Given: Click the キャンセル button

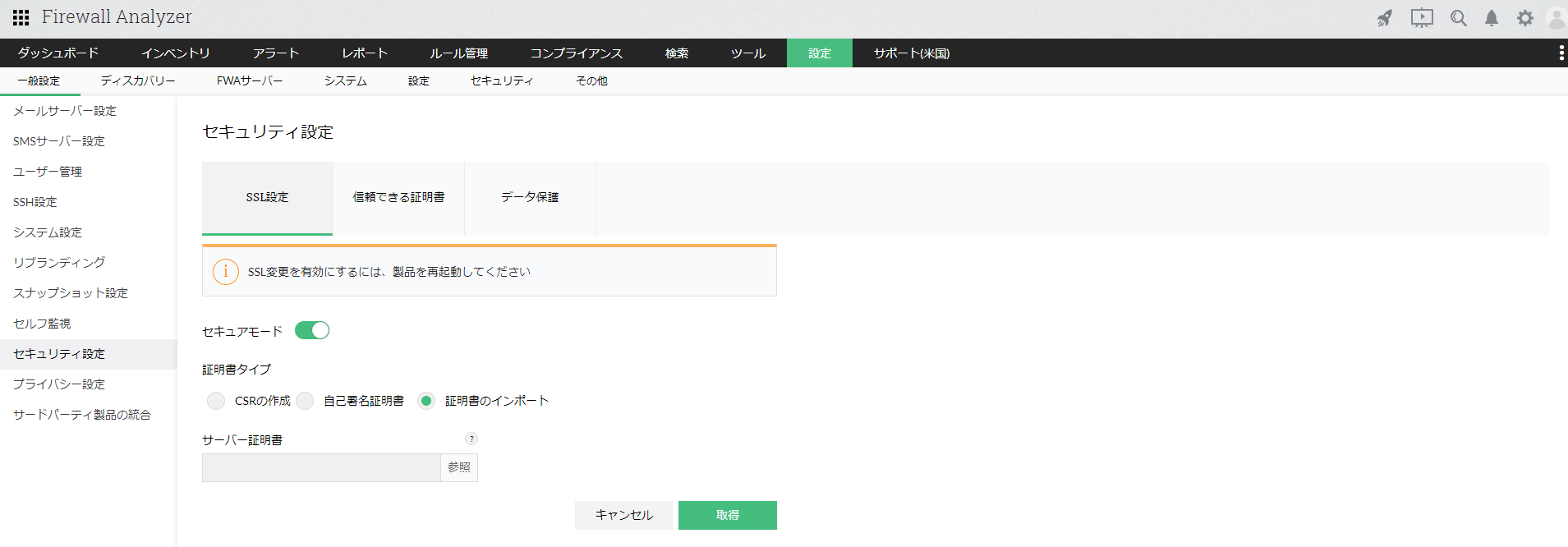Looking at the screenshot, I should point(624,515).
